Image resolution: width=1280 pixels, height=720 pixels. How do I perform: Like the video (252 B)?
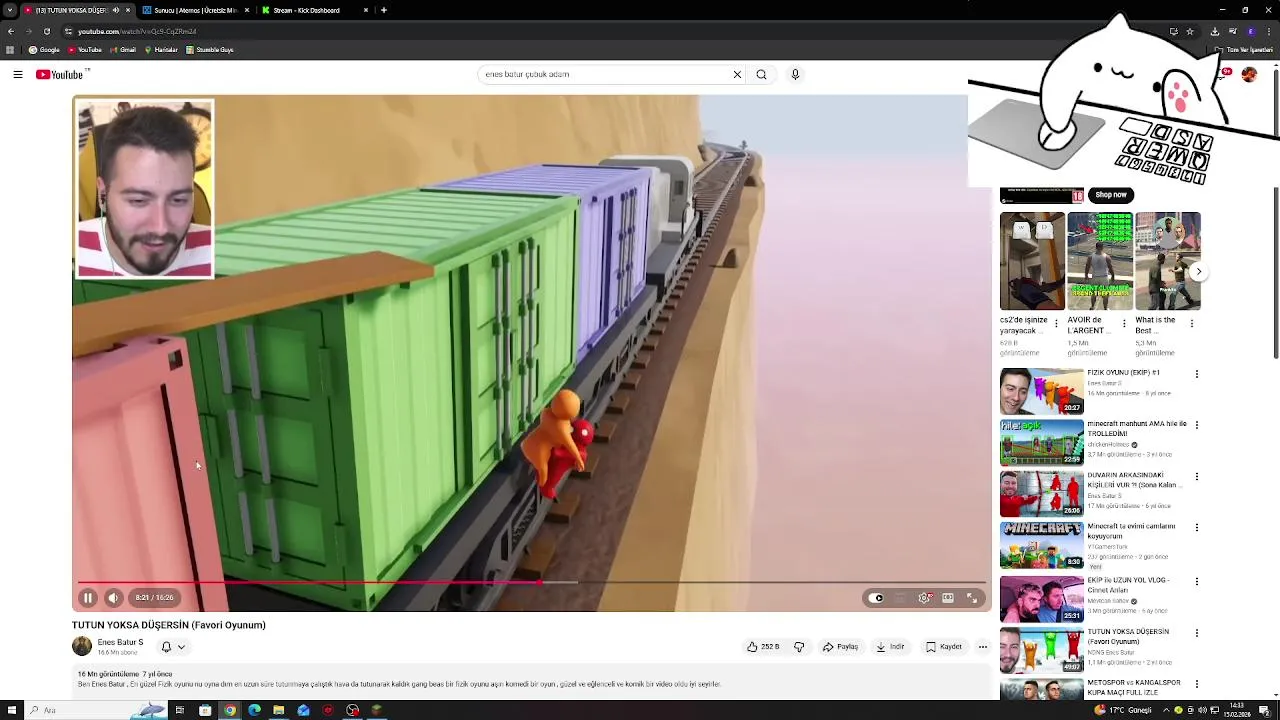click(x=763, y=647)
